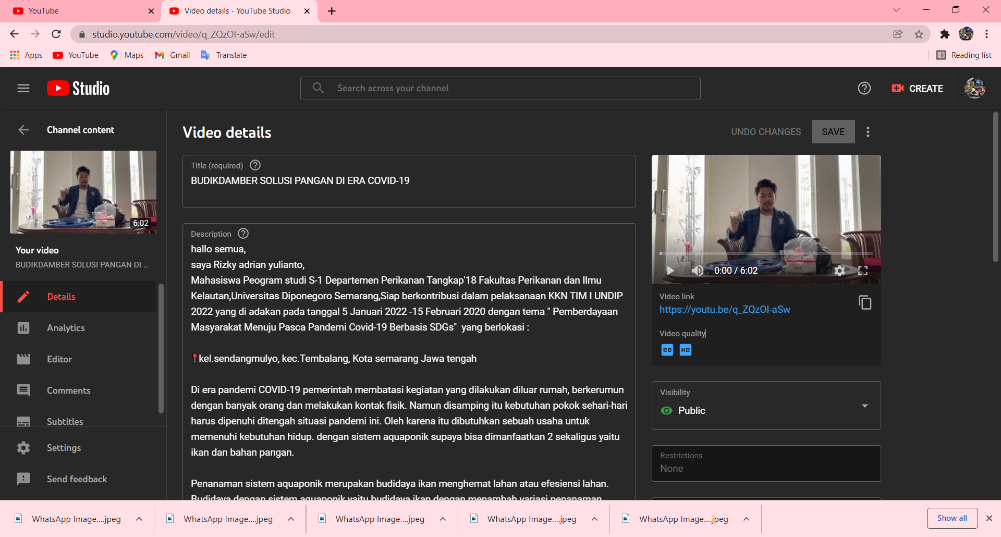
Task: Open the Chrome three-dot menu
Action: [x=987, y=34]
